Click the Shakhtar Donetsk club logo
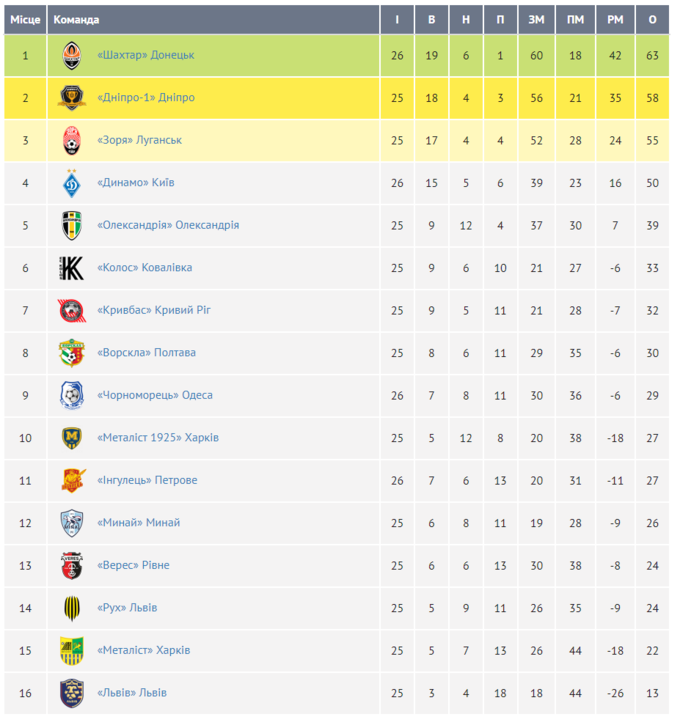 point(72,56)
